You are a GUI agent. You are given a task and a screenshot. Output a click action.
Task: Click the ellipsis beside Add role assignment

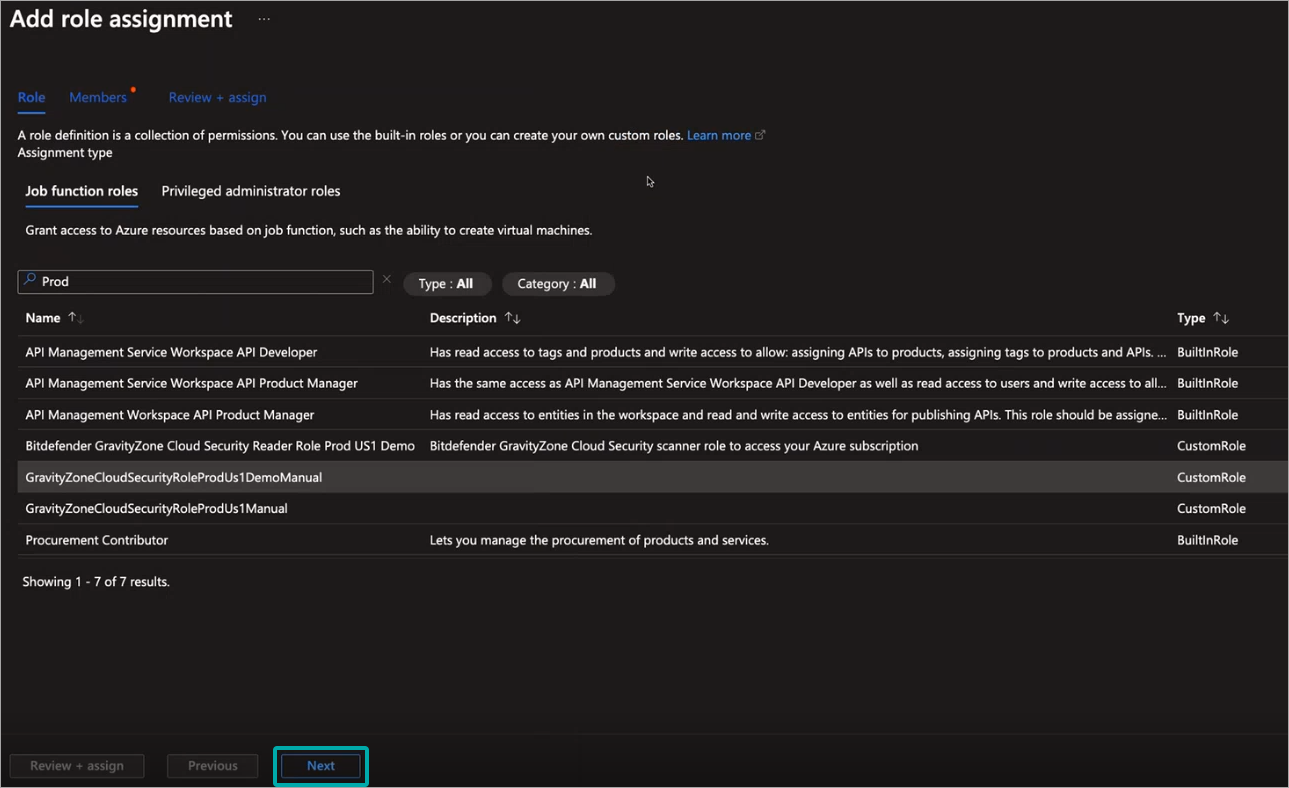pyautogui.click(x=264, y=20)
